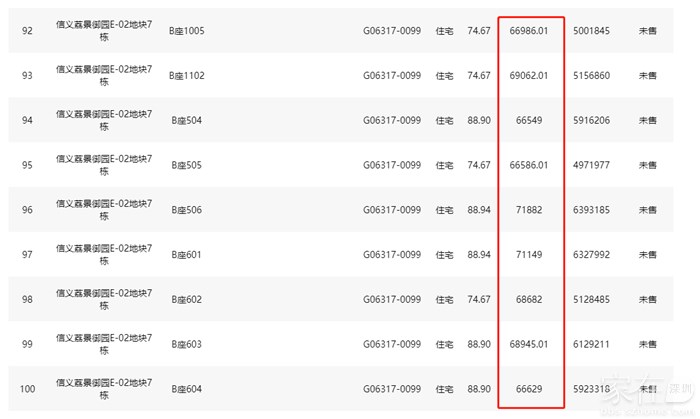Viewport: 700px width, 419px height.
Task: Click the B座601 unit cell
Action: 186,255
